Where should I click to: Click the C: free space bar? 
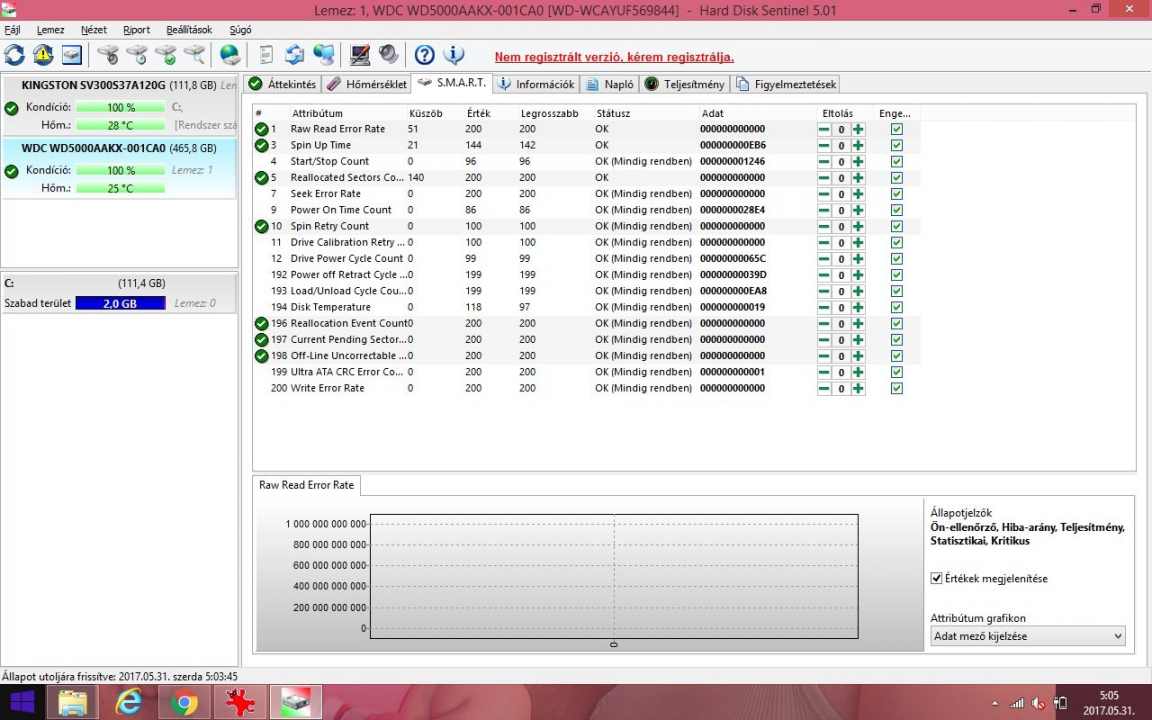[120, 303]
